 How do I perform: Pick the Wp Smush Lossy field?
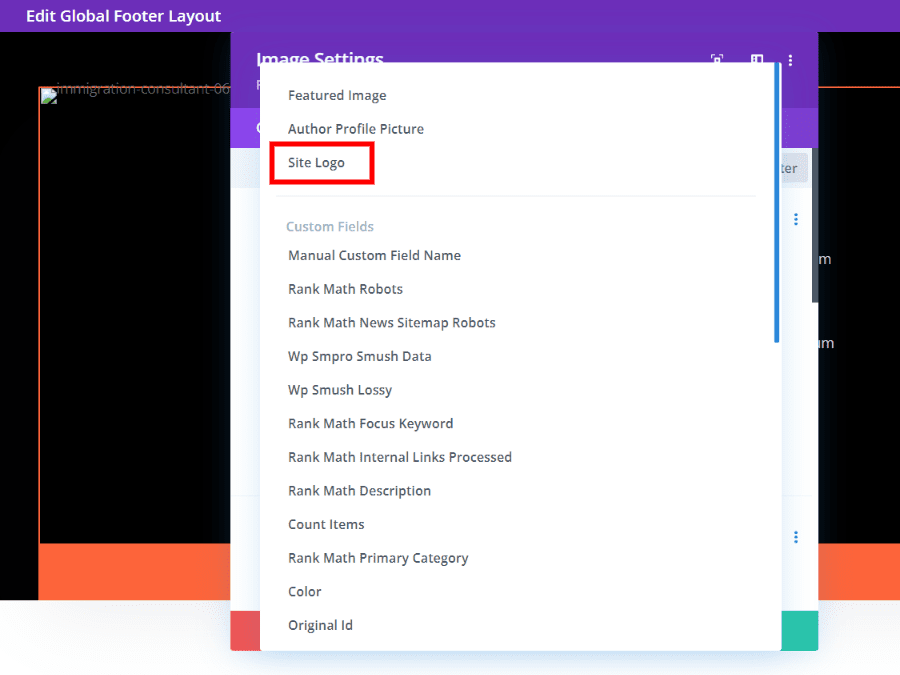[339, 390]
